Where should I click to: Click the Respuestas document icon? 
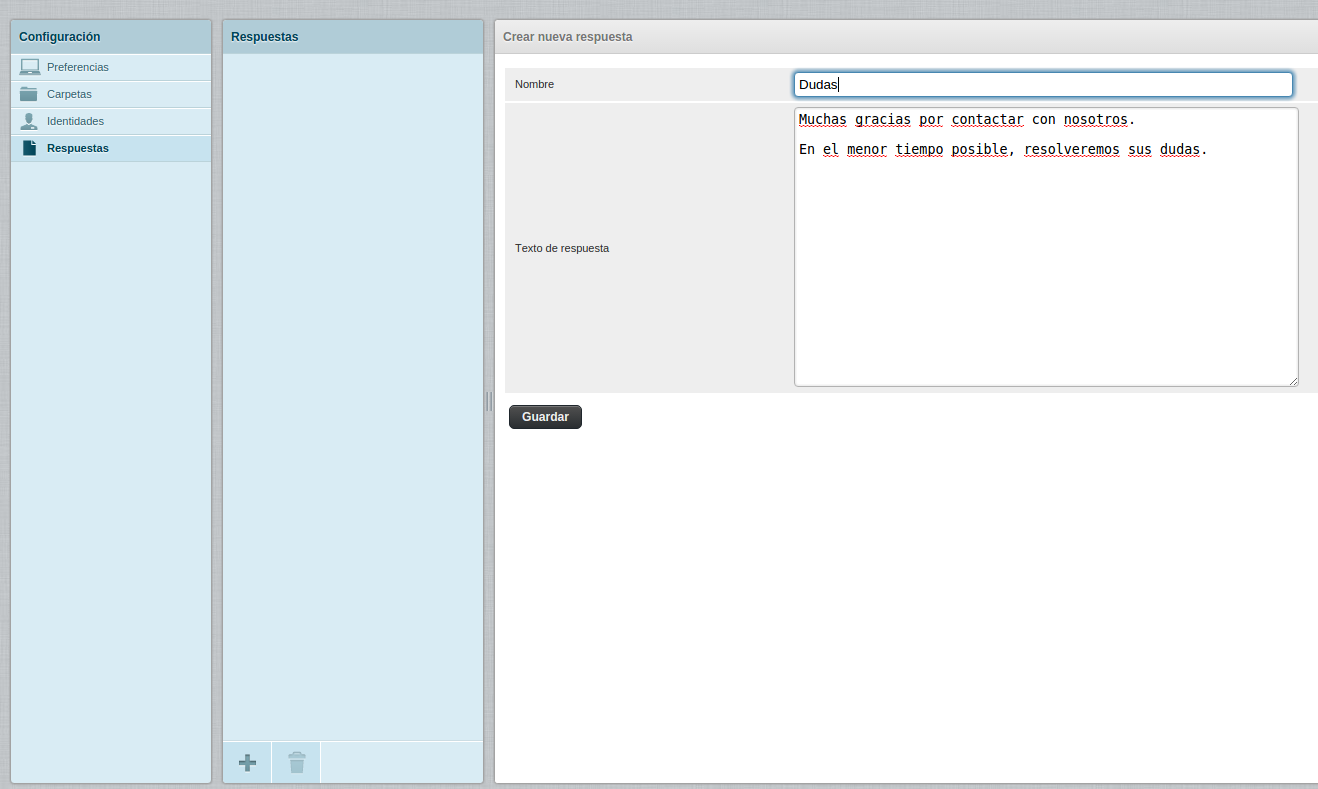pyautogui.click(x=29, y=148)
